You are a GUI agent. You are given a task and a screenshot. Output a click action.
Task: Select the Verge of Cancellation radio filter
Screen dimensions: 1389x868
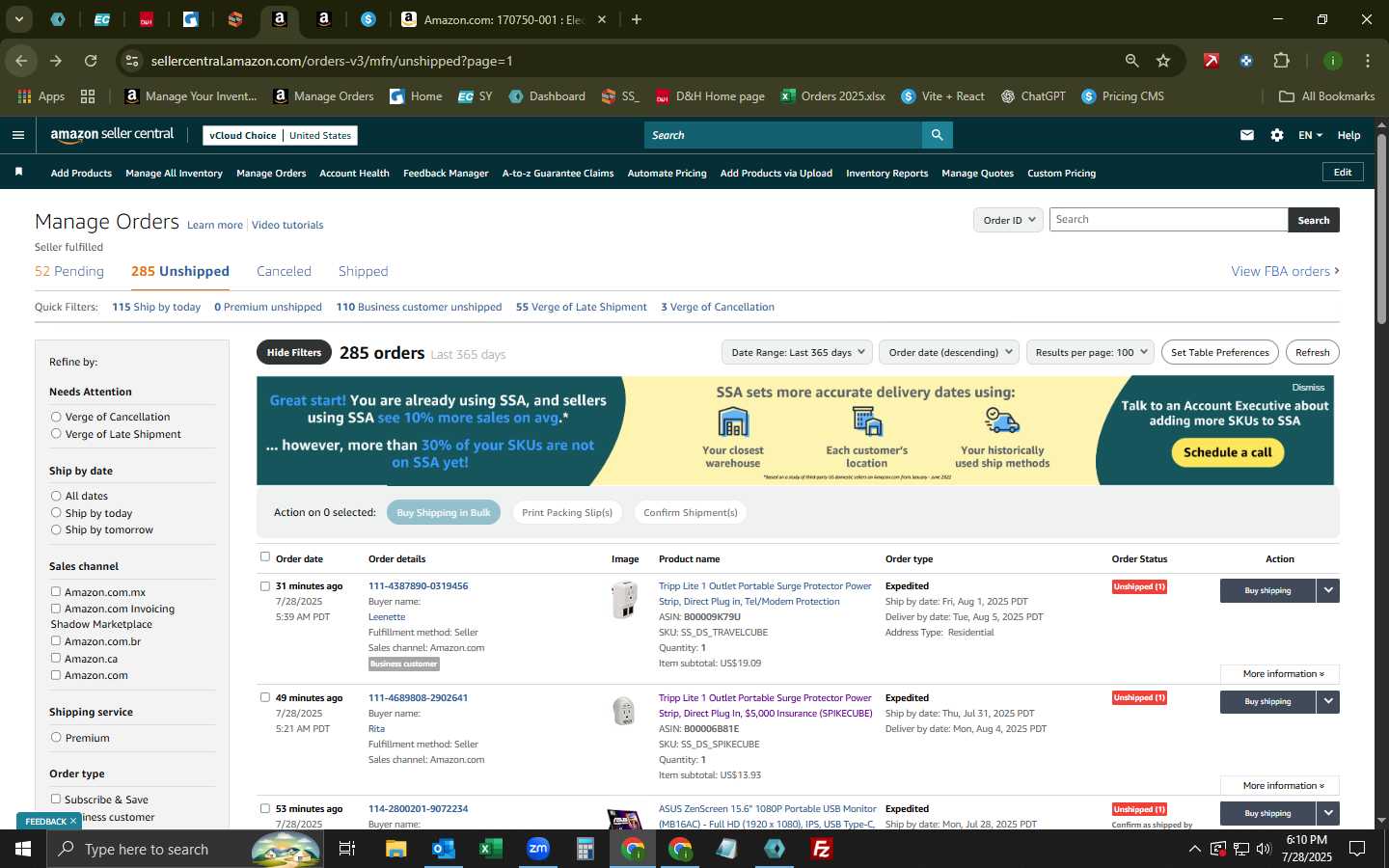coord(56,417)
